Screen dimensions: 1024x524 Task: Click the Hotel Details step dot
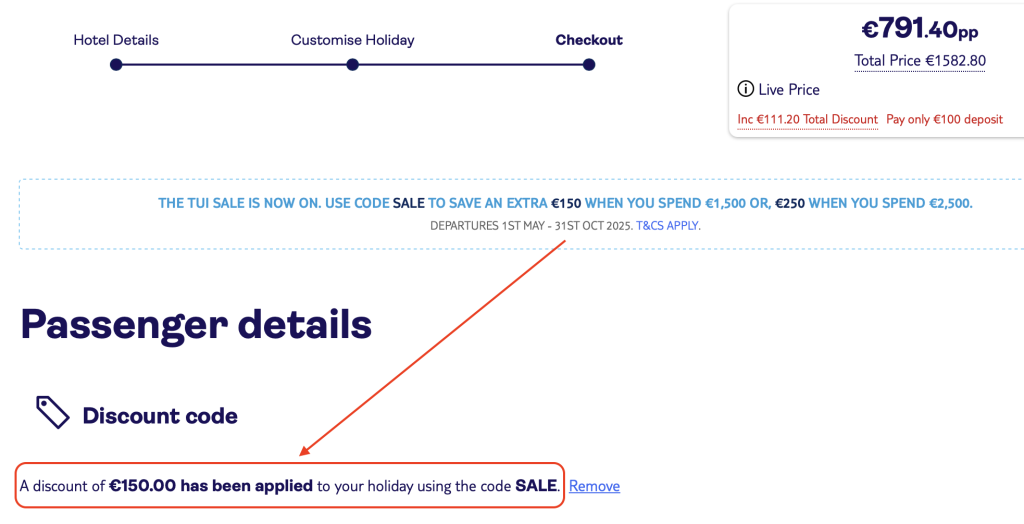point(116,65)
